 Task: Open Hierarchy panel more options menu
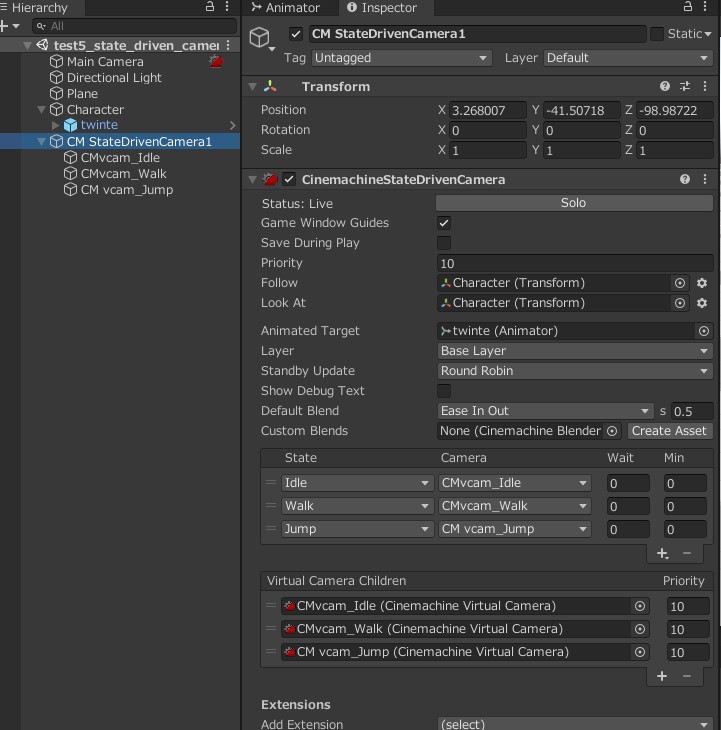coord(227,7)
